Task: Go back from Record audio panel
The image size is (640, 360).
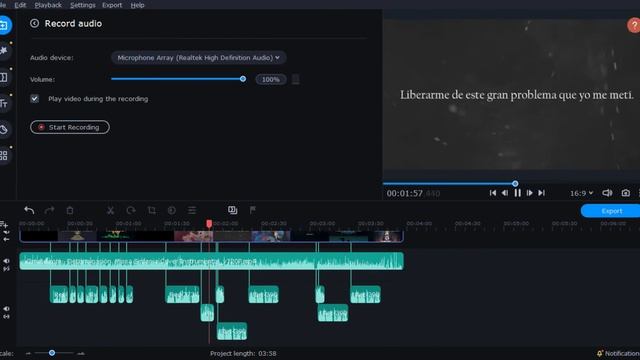Action: (x=34, y=24)
